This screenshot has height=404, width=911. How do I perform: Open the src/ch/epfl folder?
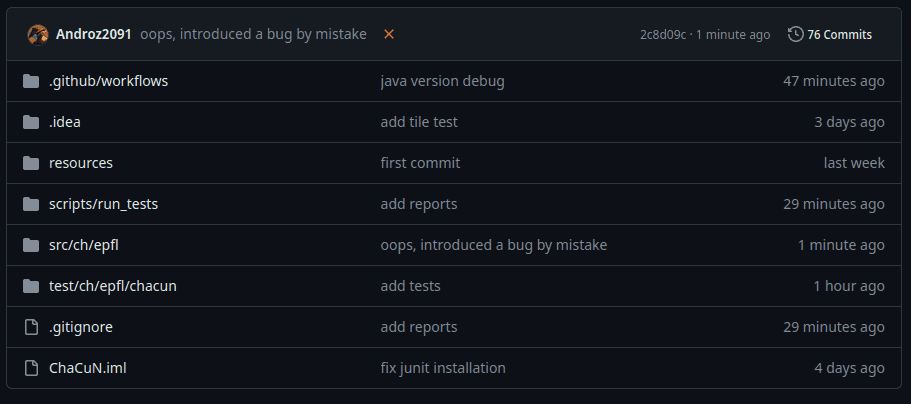click(x=84, y=245)
